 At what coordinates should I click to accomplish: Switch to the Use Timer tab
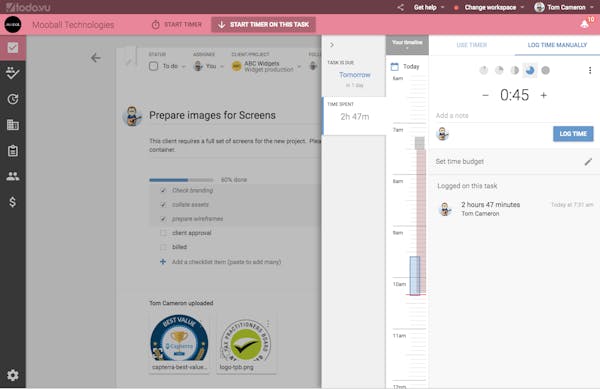pyautogui.click(x=471, y=45)
